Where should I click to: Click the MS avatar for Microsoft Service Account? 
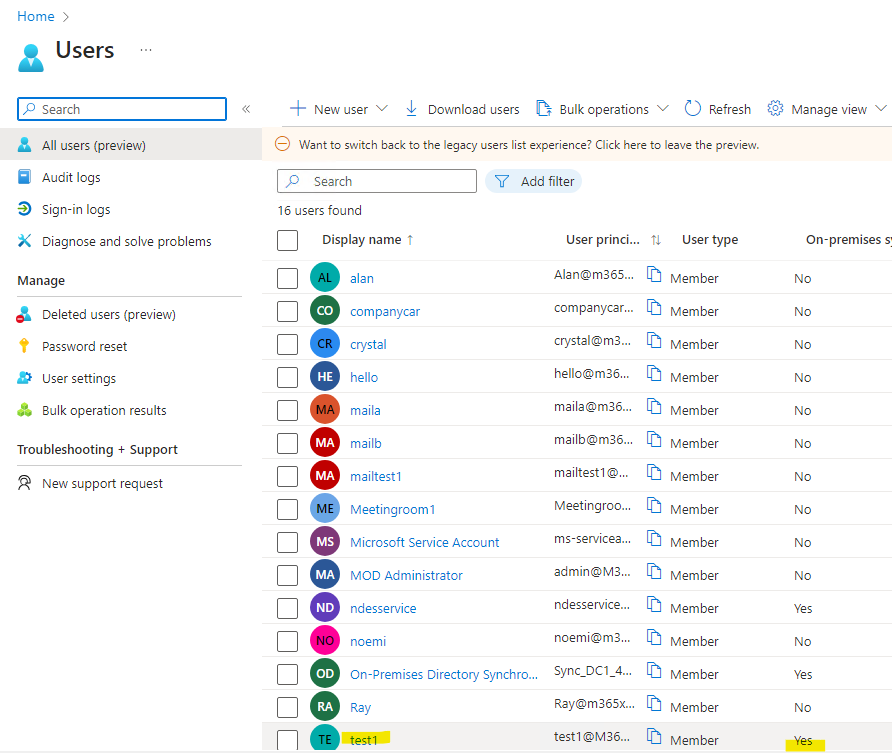tap(325, 541)
